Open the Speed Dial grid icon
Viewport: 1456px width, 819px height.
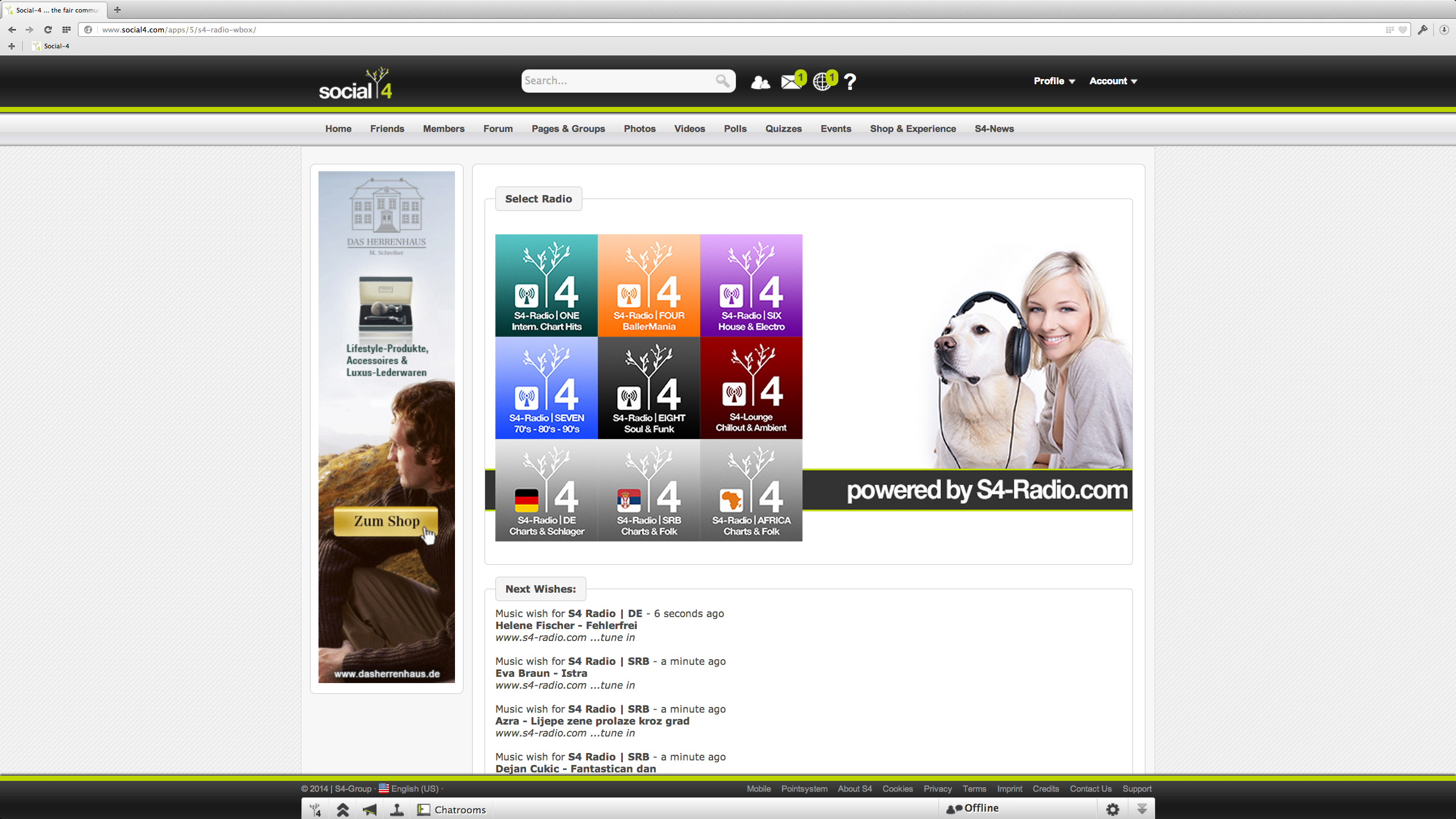click(67, 30)
